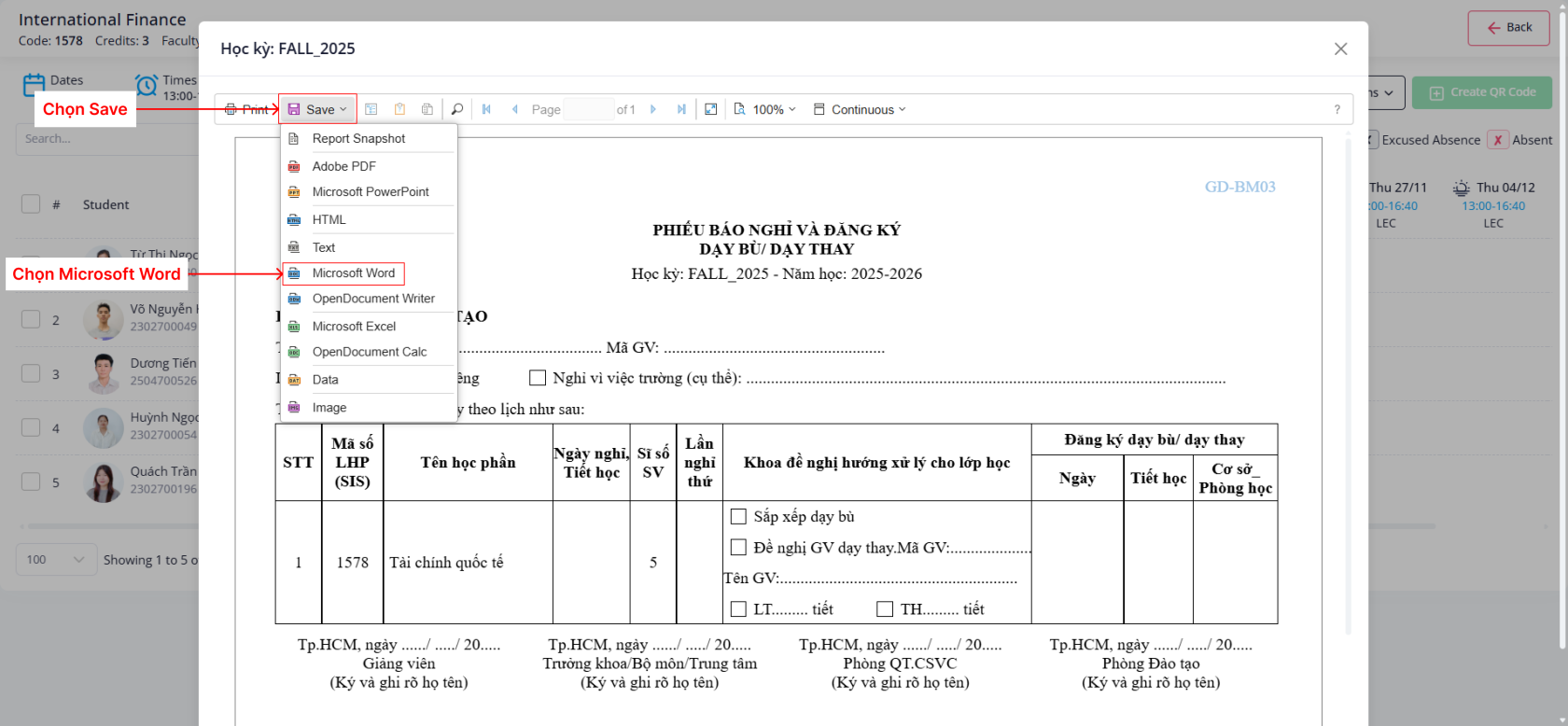Tick the checkbox for student row 2
The image size is (1568, 726).
[31, 319]
